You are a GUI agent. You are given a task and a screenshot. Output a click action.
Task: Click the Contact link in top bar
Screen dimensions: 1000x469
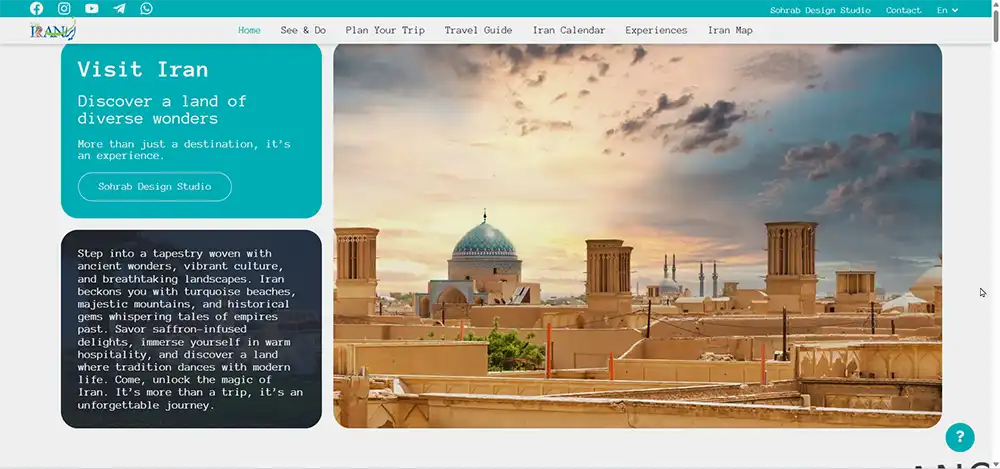pyautogui.click(x=903, y=10)
